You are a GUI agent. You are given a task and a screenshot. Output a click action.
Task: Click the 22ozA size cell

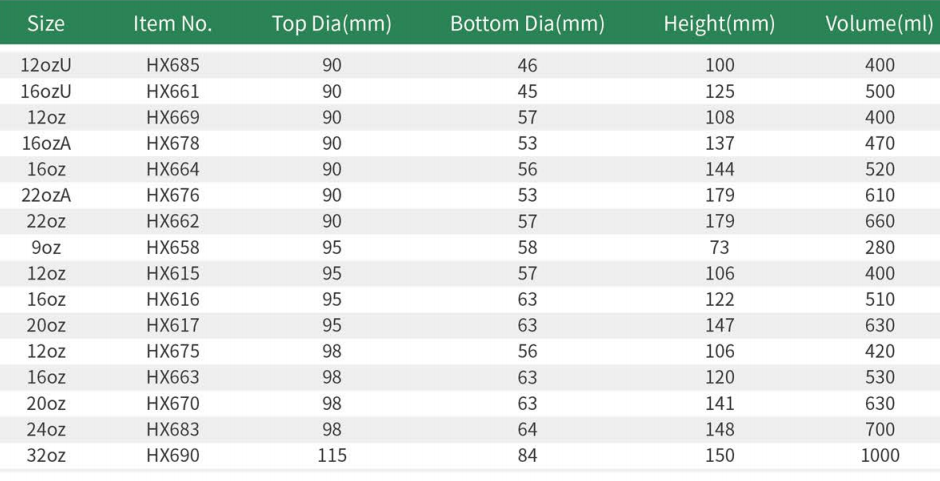click(x=46, y=195)
